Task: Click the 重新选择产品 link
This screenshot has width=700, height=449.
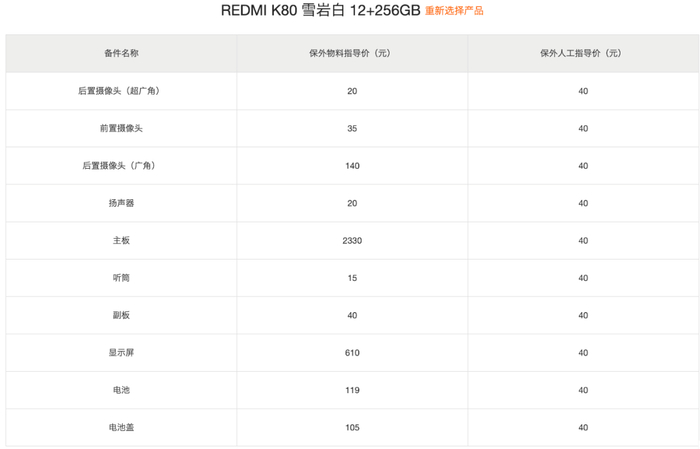Action: pos(454,11)
